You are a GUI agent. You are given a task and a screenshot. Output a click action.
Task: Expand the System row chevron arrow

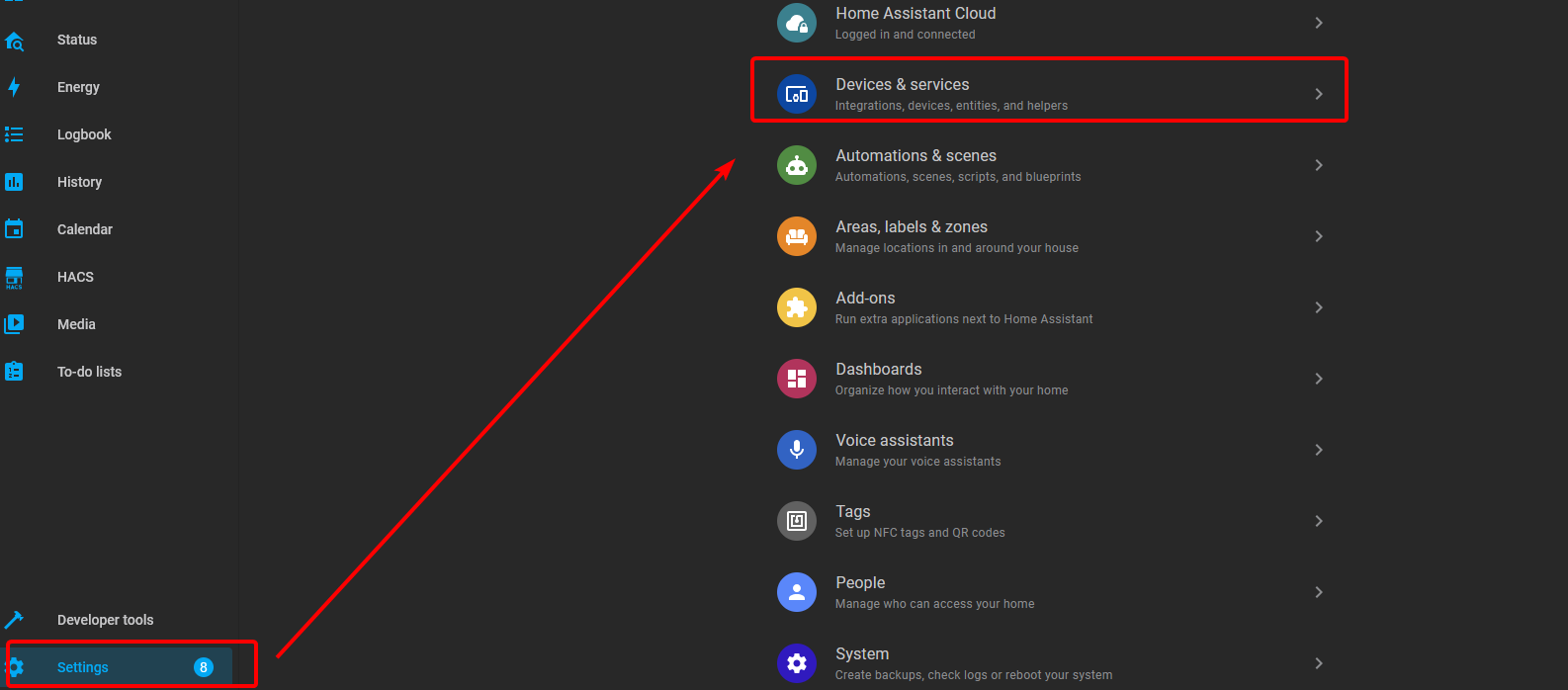click(1319, 663)
